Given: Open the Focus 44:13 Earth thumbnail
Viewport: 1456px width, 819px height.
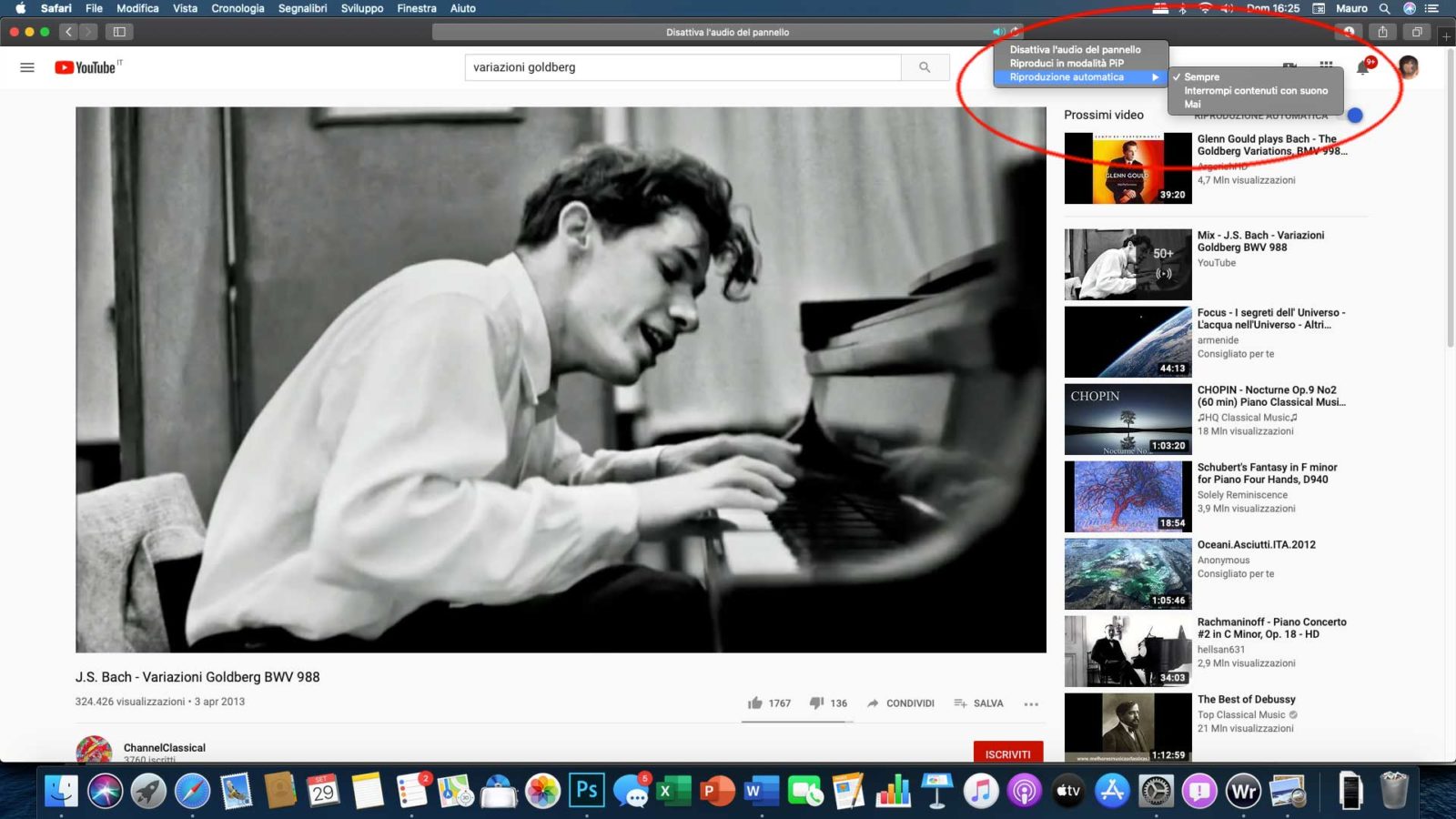Looking at the screenshot, I should (x=1128, y=342).
